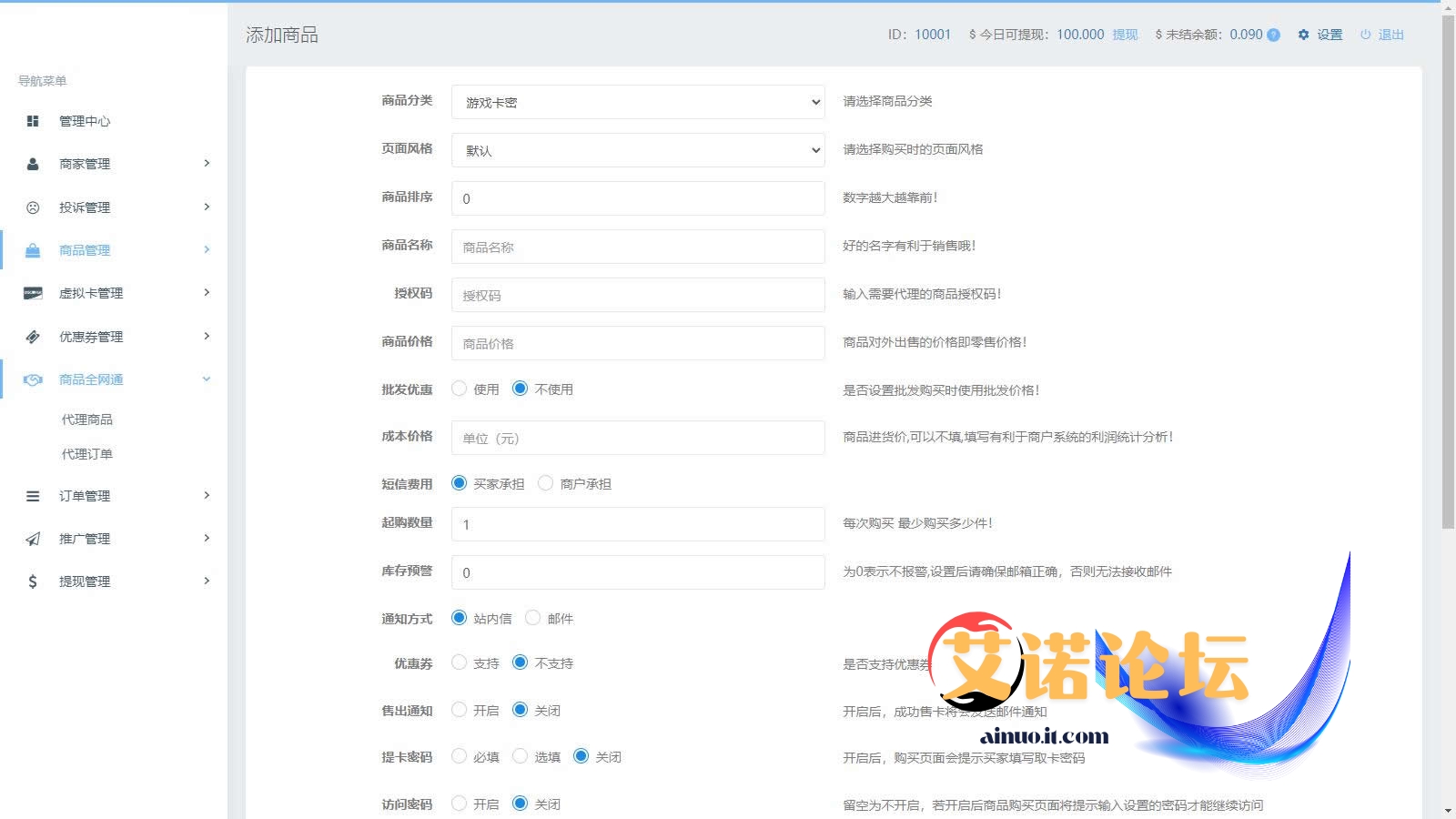Choose 商户承担 for 短信费用
The height and width of the screenshot is (819, 1456).
(x=546, y=483)
